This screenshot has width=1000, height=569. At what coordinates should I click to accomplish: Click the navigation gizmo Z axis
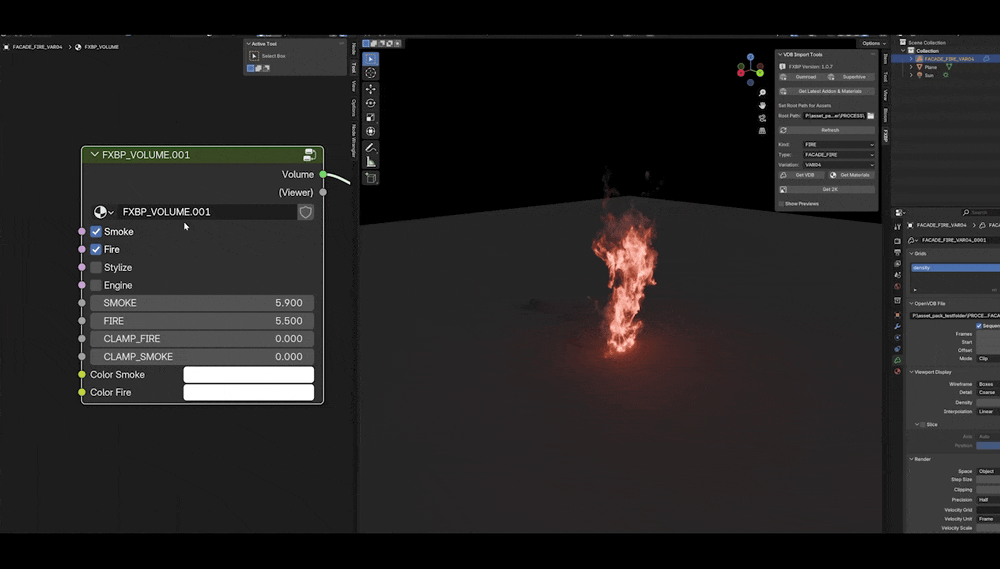[x=751, y=57]
